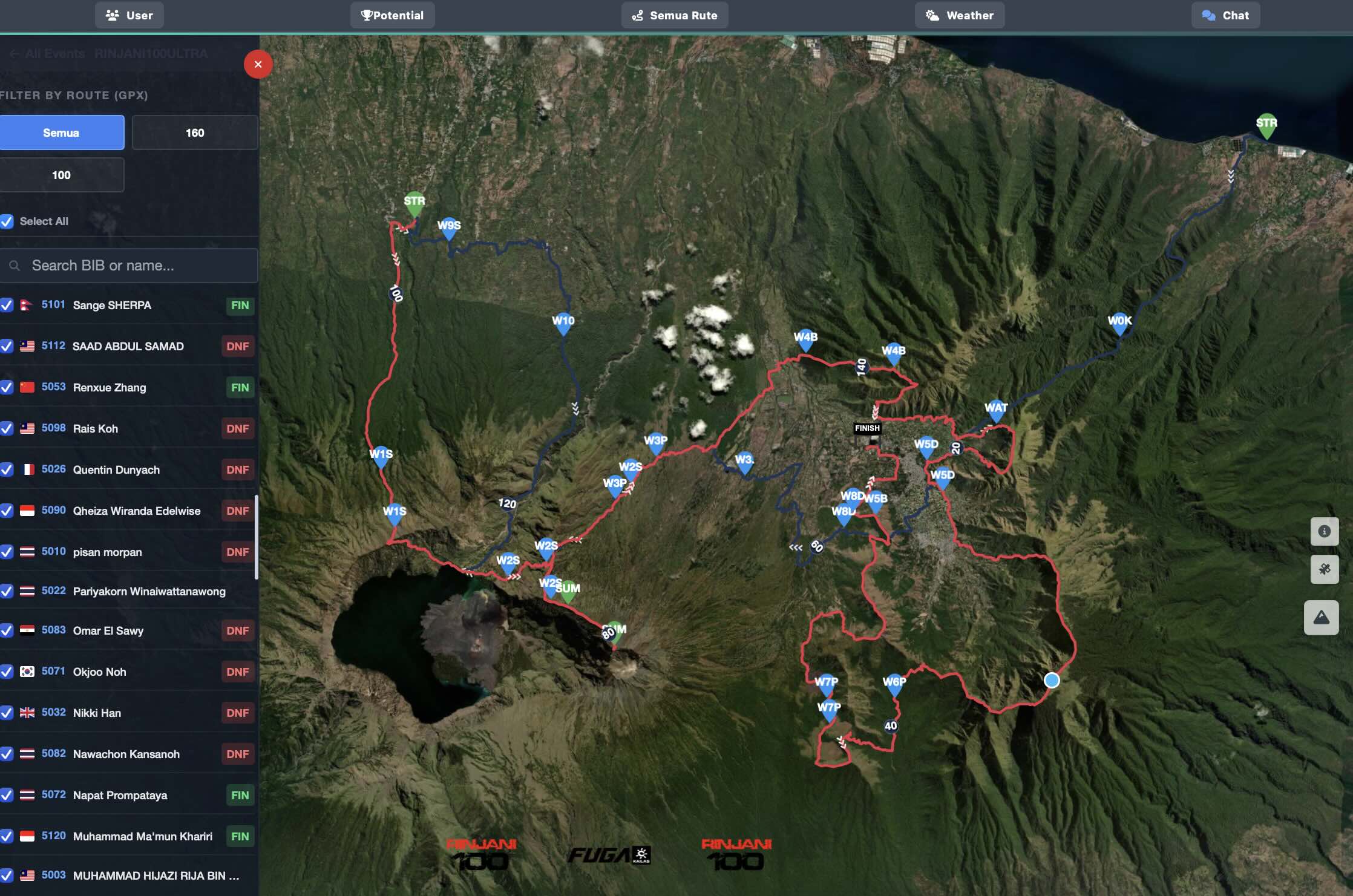This screenshot has height=896, width=1353.
Task: Click the terrain triangle button on map
Action: click(1321, 618)
